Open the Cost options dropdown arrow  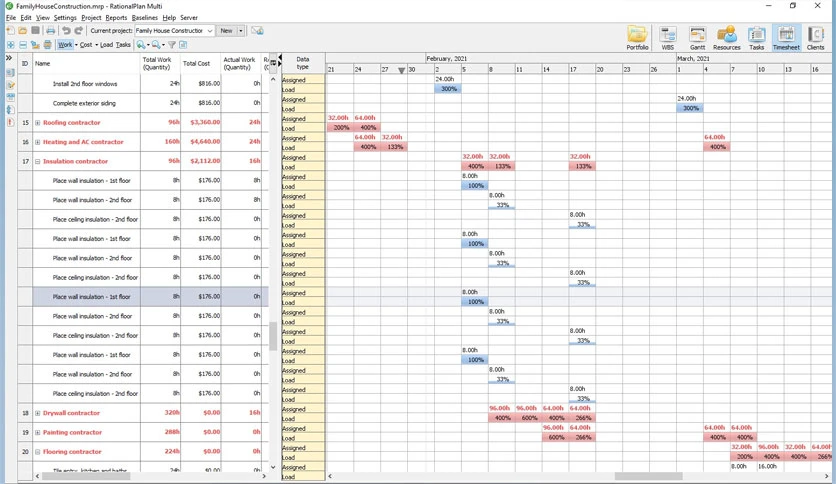(97, 45)
